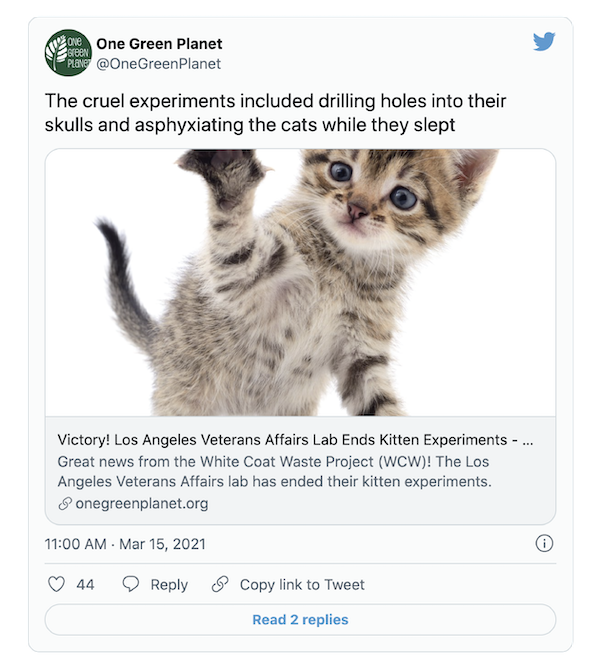Open the One Green Planet display name
This screenshot has height=670, width=600.
[x=159, y=44]
